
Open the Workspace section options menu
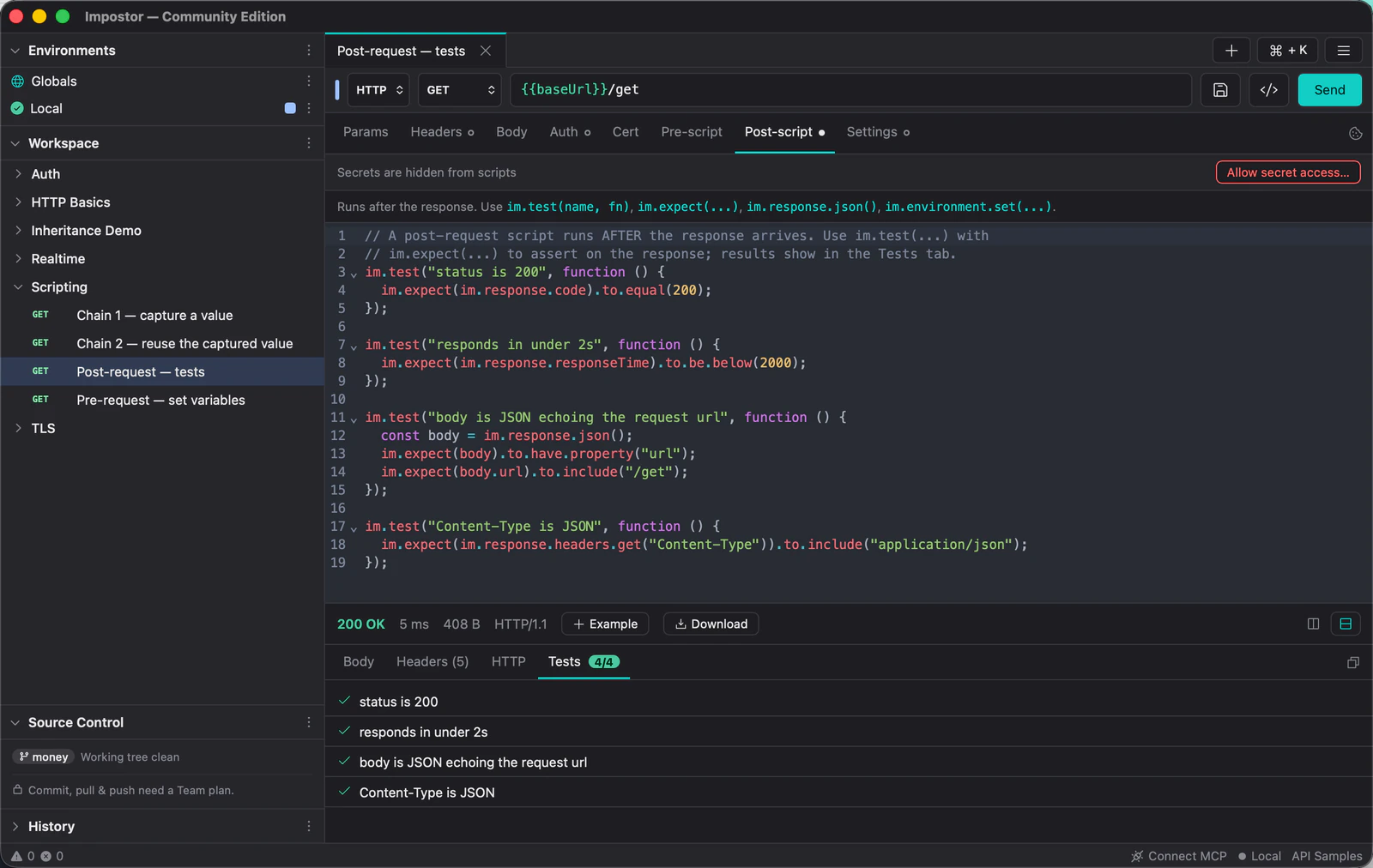[x=309, y=143]
